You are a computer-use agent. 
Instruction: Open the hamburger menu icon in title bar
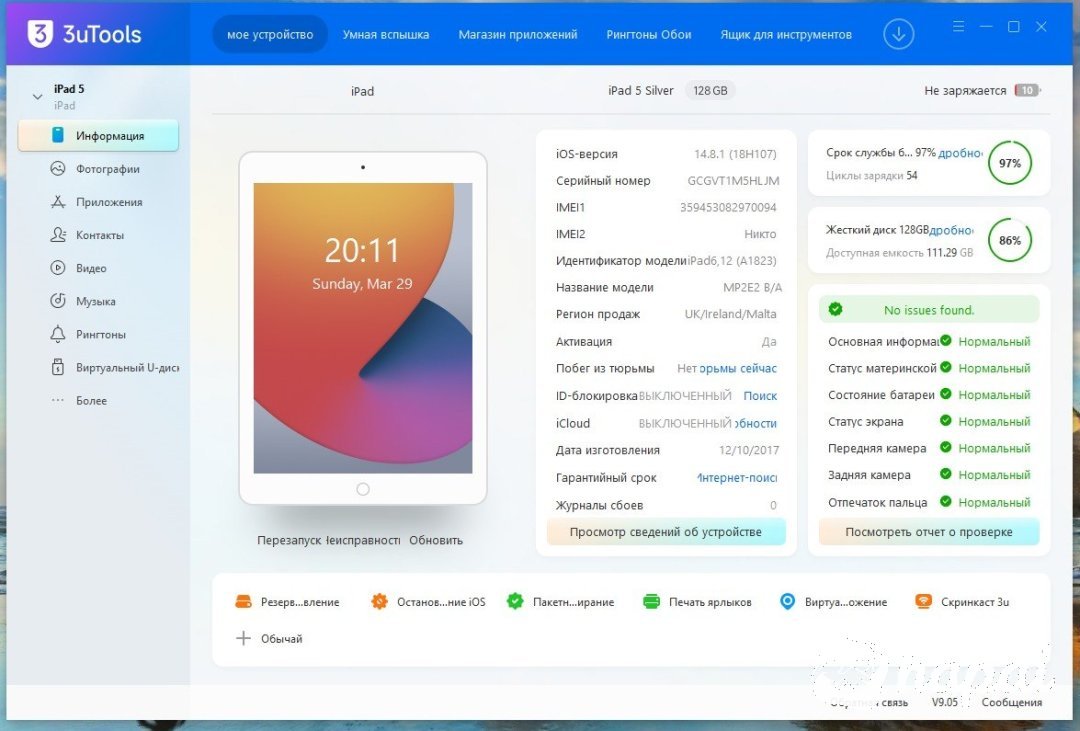(x=958, y=26)
